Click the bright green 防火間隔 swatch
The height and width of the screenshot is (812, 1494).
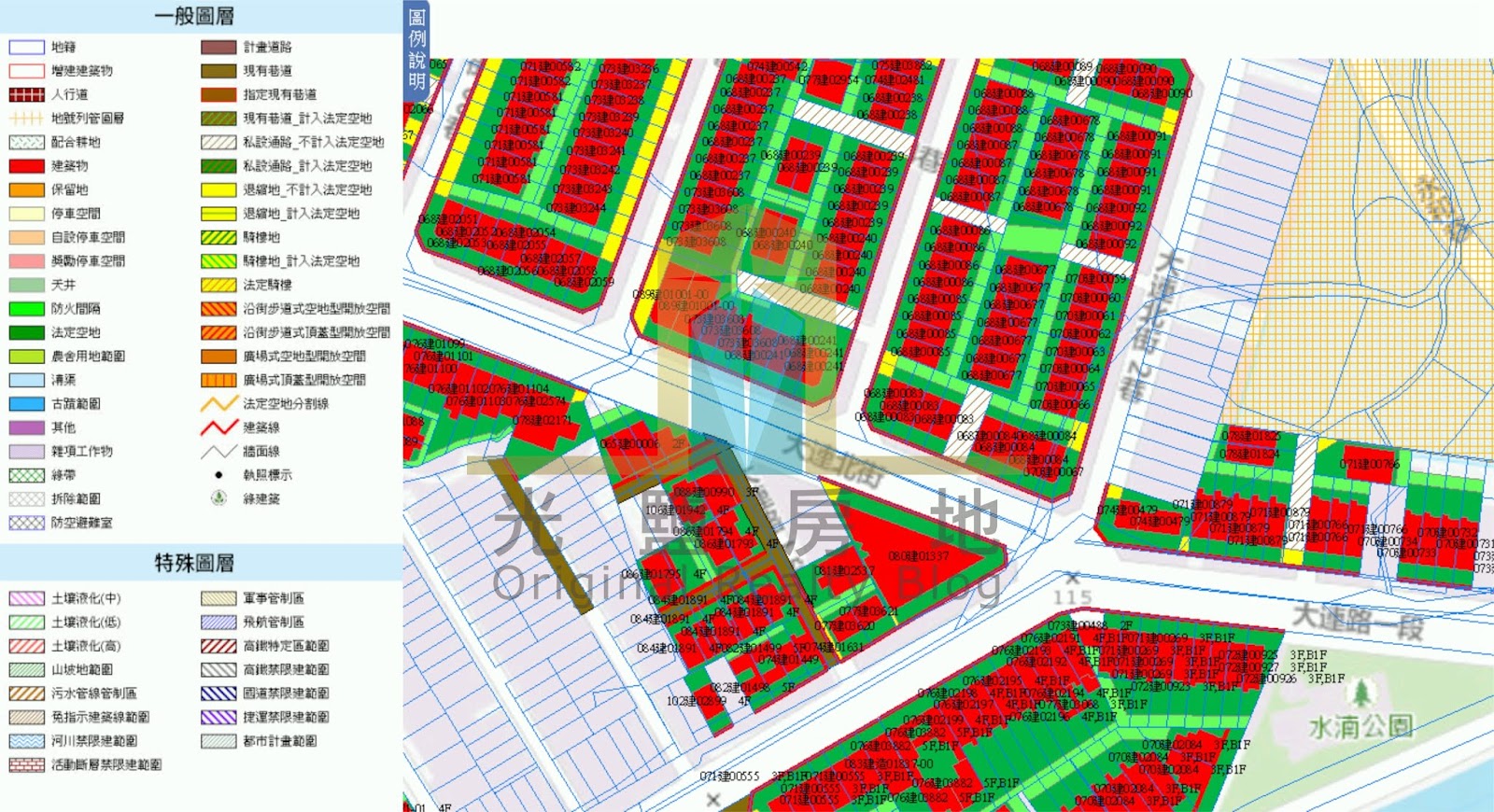click(26, 309)
